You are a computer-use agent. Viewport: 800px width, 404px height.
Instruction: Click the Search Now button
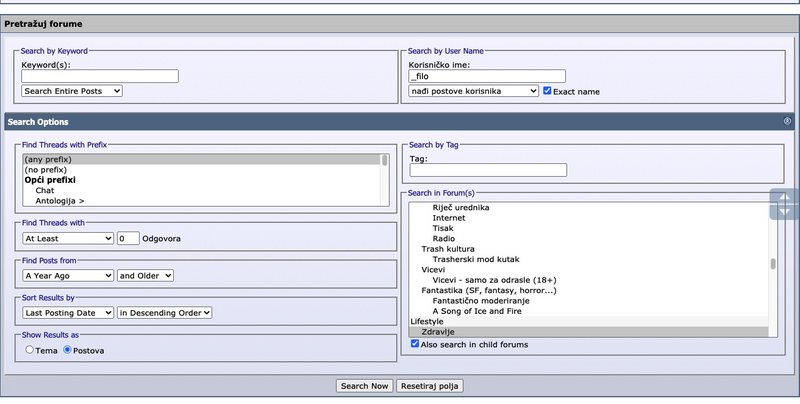(364, 386)
